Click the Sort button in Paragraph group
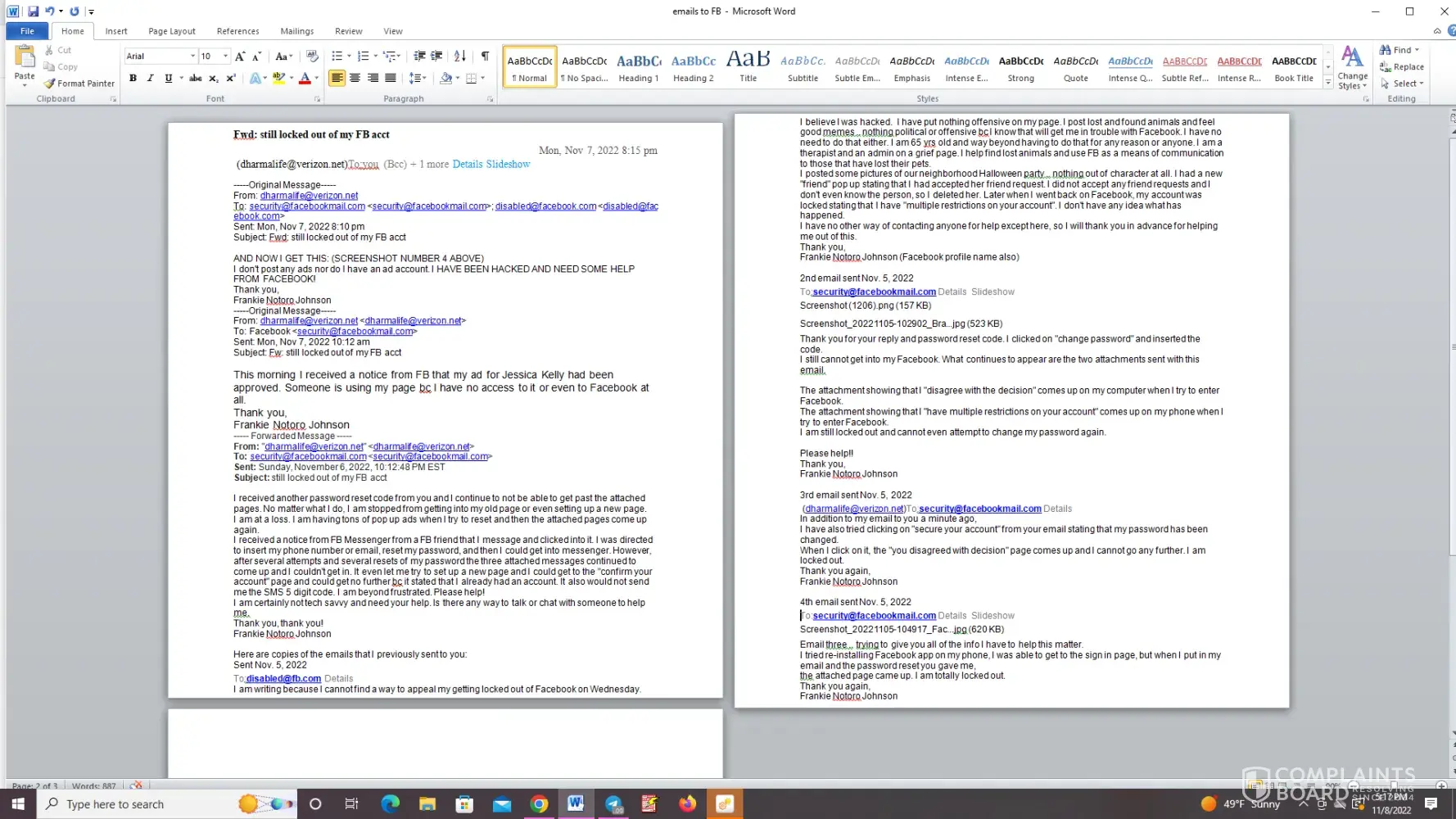The width and height of the screenshot is (1456, 819). click(459, 56)
